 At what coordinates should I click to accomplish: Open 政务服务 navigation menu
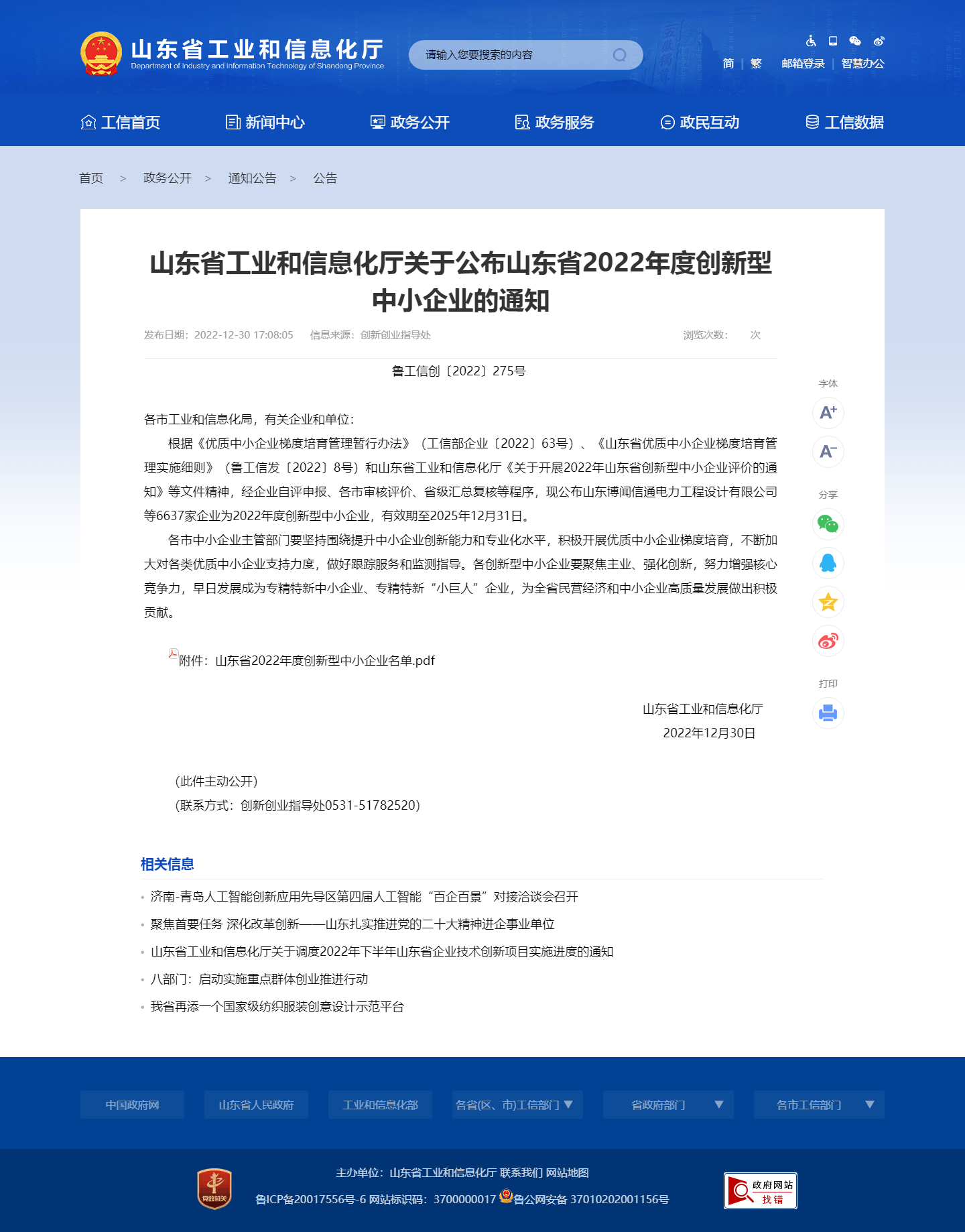click(554, 123)
